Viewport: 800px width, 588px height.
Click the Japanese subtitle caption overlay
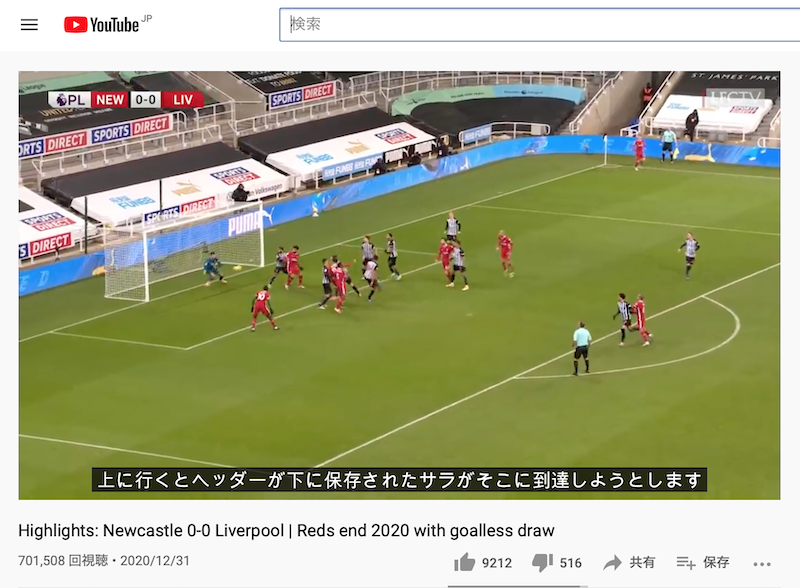pyautogui.click(x=399, y=480)
